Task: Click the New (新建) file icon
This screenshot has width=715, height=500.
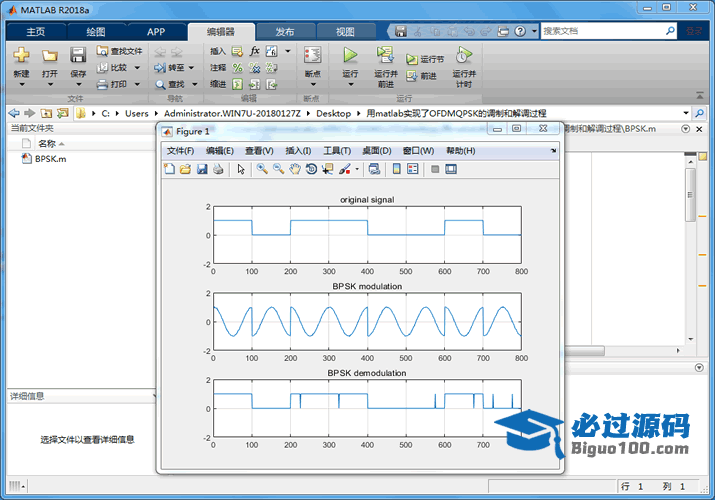Action: [x=21, y=55]
